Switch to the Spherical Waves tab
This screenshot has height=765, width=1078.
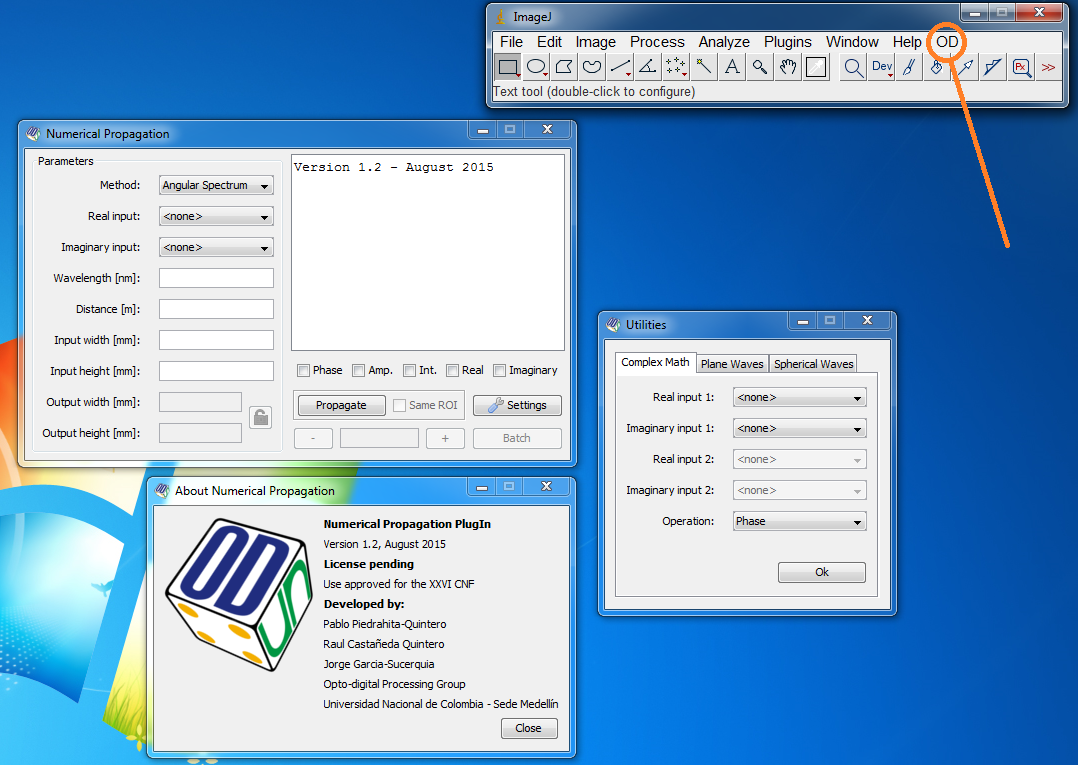(x=813, y=364)
